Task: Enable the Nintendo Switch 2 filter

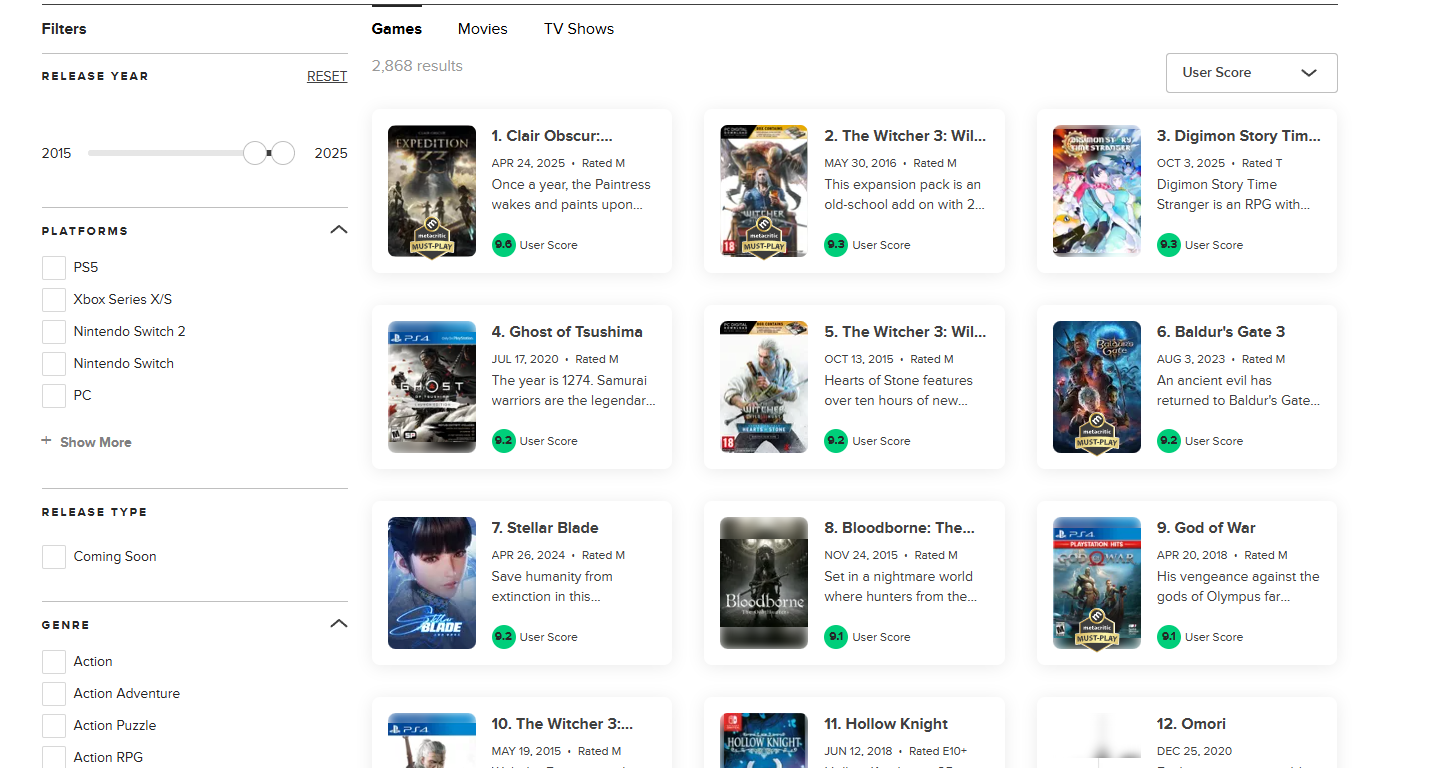Action: pos(54,332)
